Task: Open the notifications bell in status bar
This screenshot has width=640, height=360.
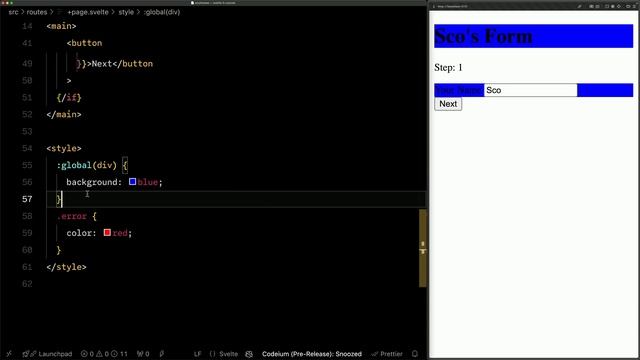Action: coord(415,354)
